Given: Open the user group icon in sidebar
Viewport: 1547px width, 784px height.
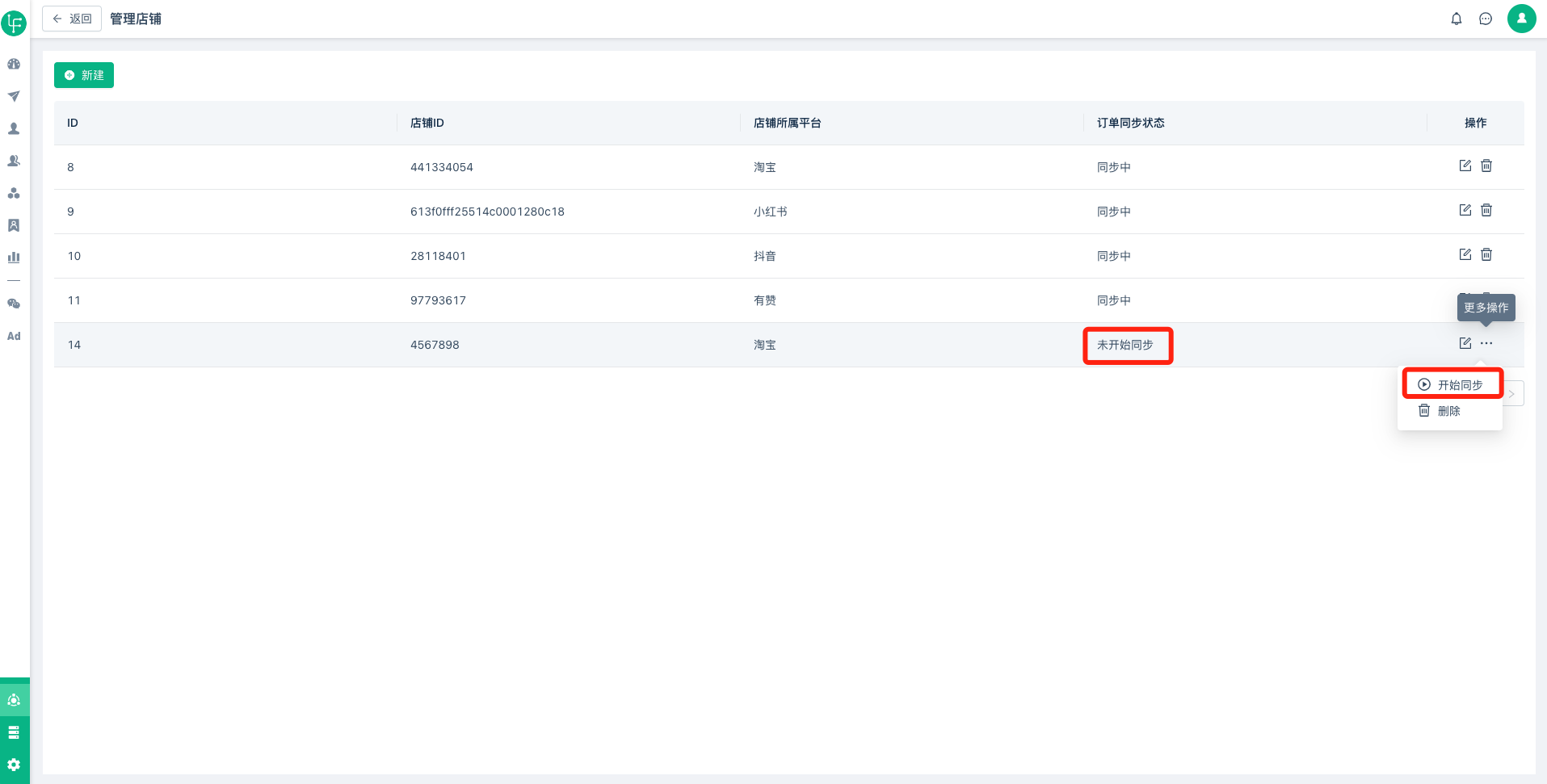Looking at the screenshot, I should [x=14, y=161].
